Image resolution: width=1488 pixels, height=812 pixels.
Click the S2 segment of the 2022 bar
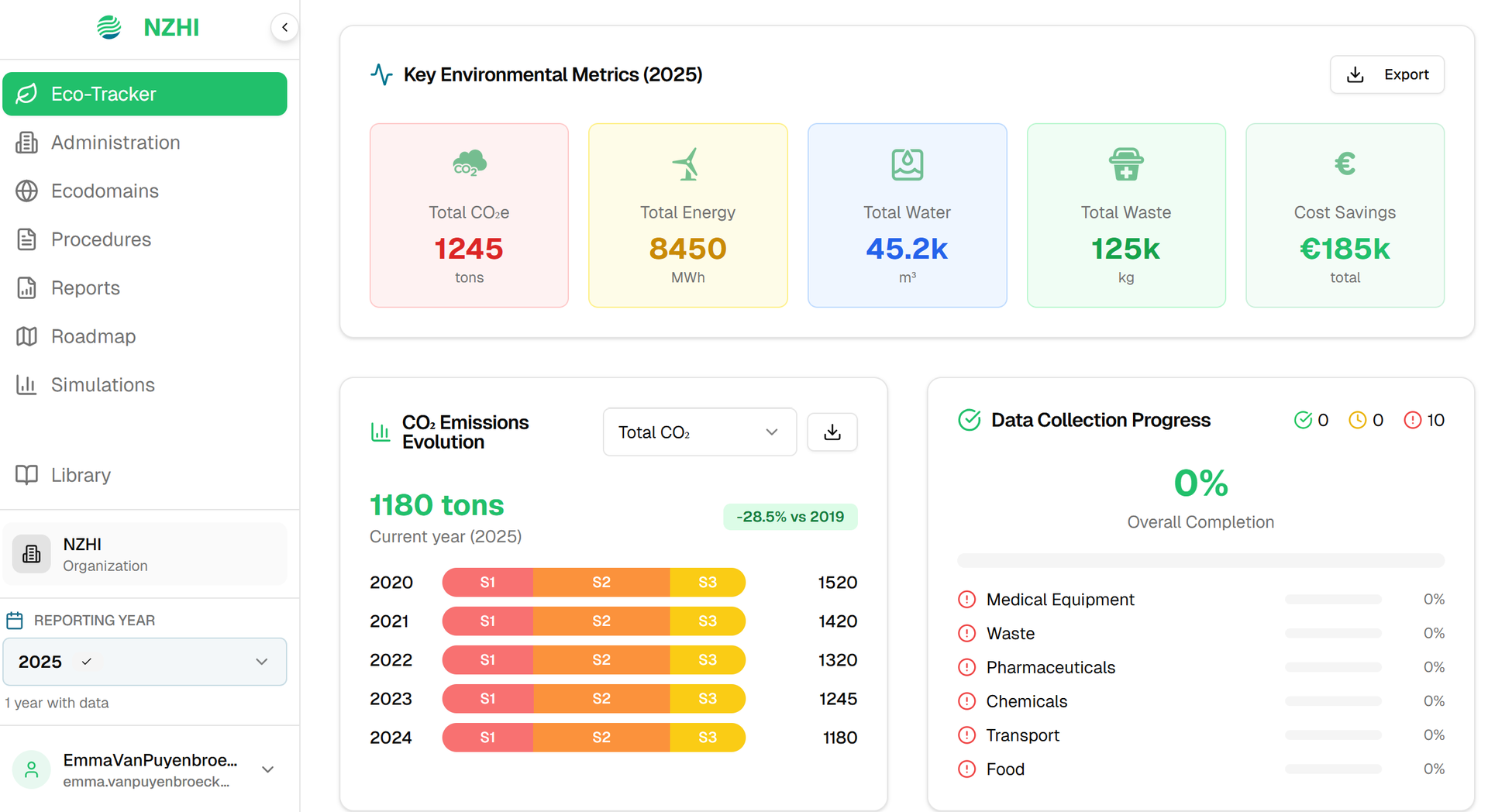click(x=601, y=660)
